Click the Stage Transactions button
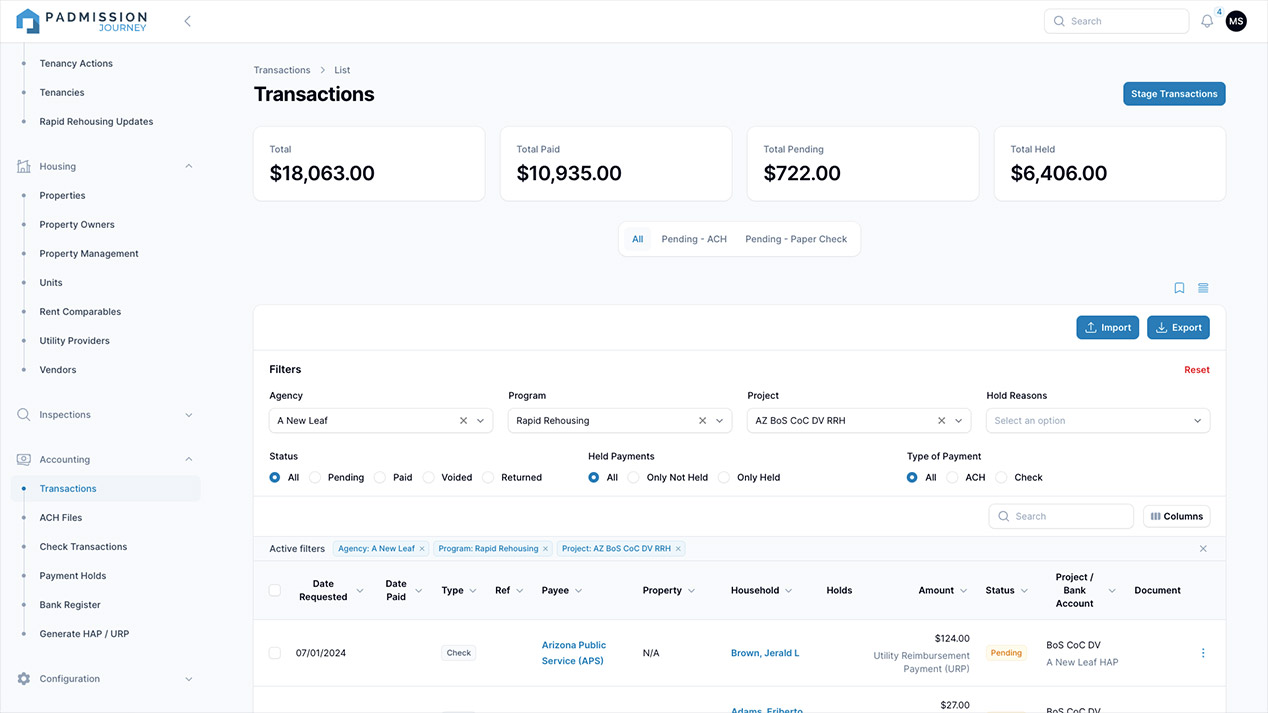Screen dimensions: 1268x713 pos(1174,94)
